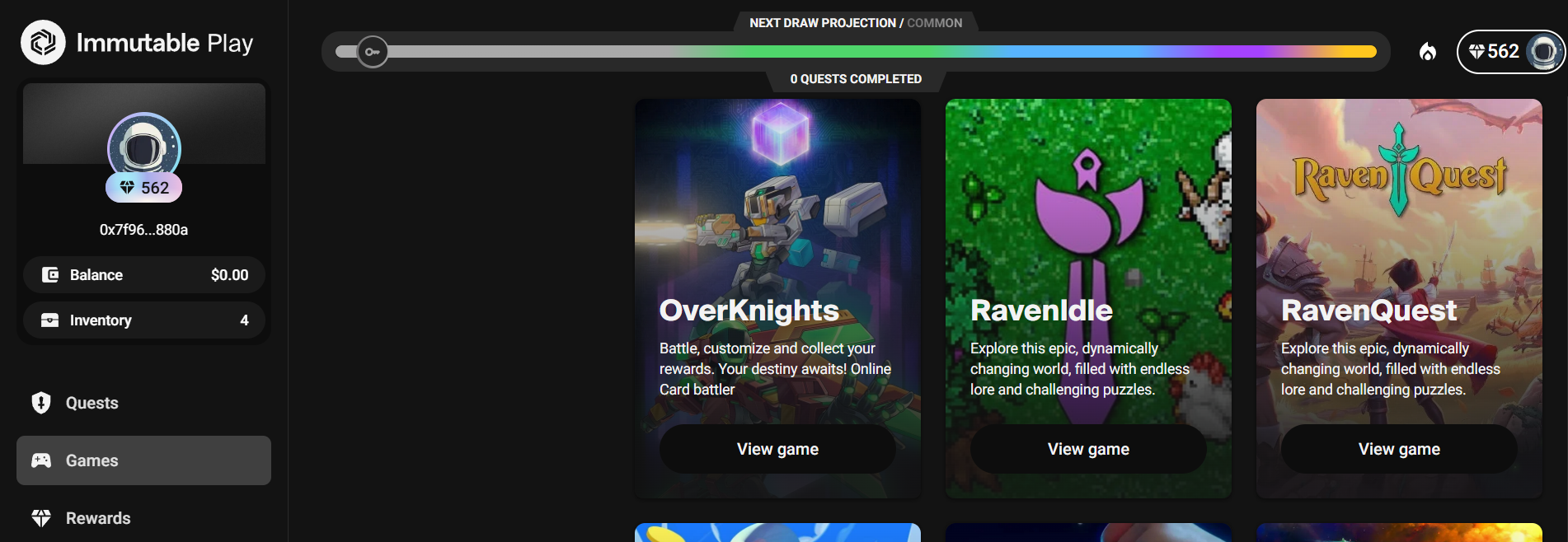1568x542 pixels.
Task: Open the top-right 562 gems account pill
Action: click(x=1511, y=52)
